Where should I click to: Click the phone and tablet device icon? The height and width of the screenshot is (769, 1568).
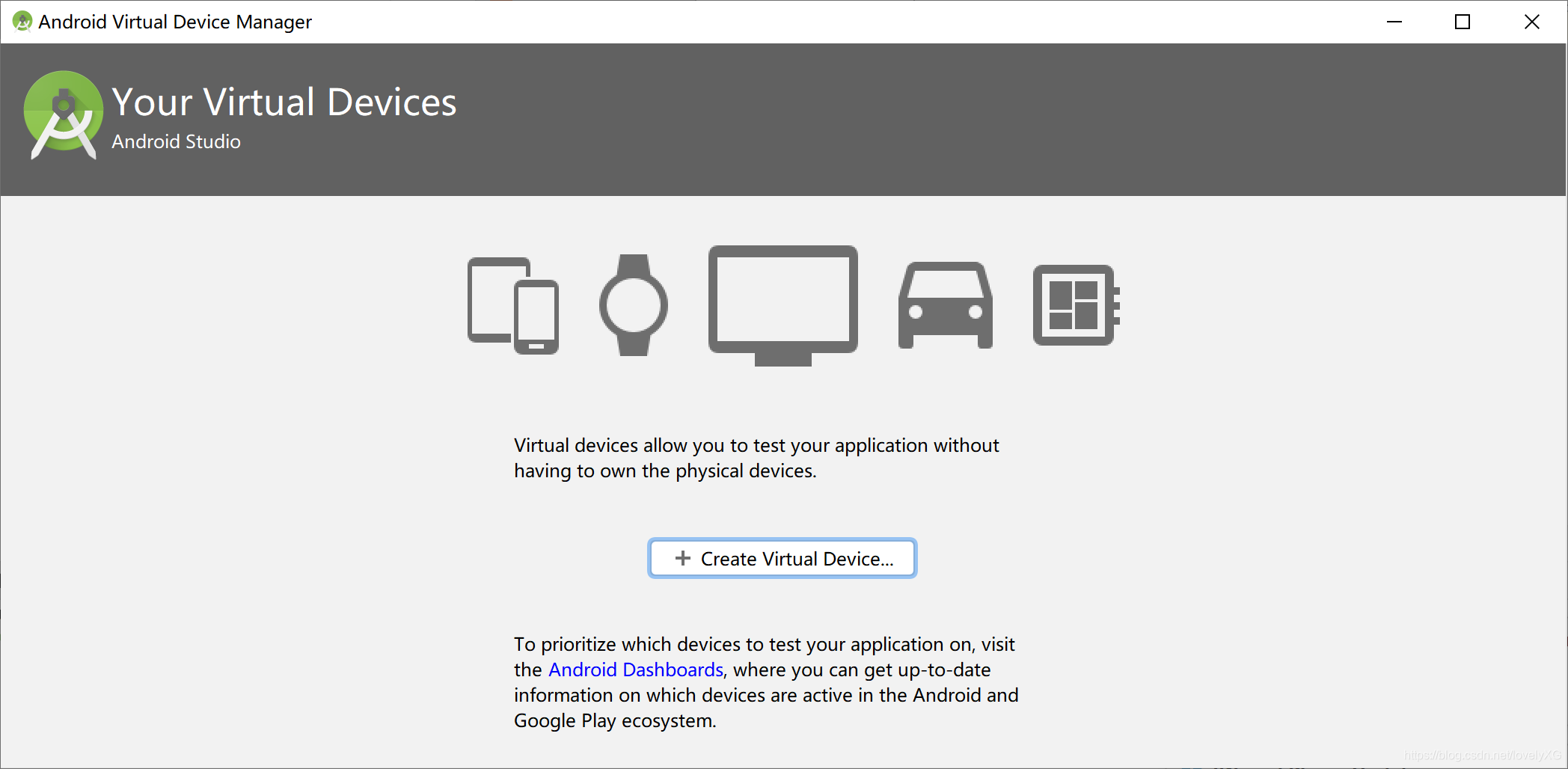tap(513, 305)
